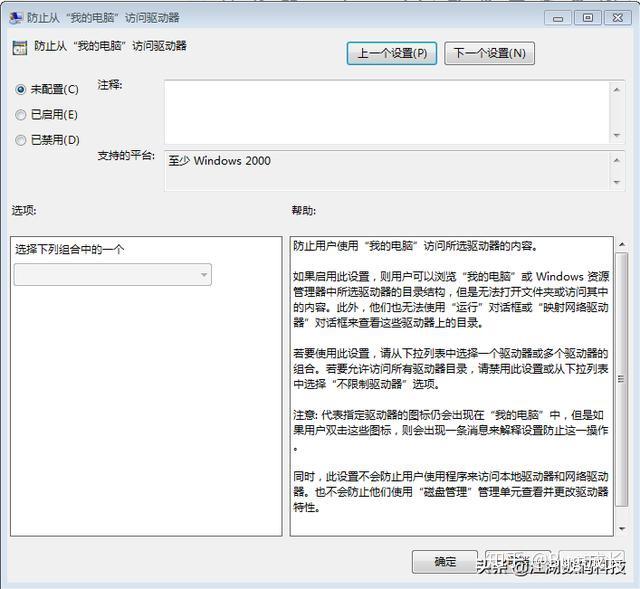Click the 下一个设置(N) button
Screen dimensions: 640x589
489,53
